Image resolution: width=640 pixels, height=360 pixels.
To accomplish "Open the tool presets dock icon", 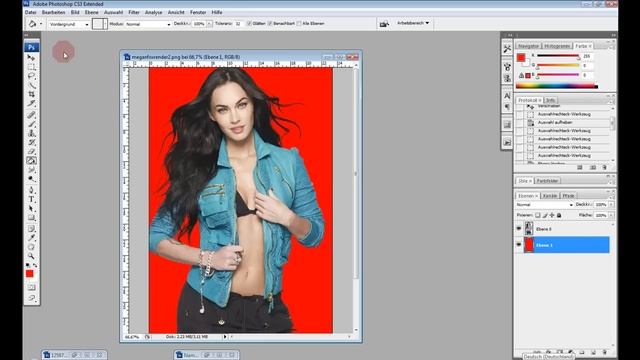I will [507, 49].
